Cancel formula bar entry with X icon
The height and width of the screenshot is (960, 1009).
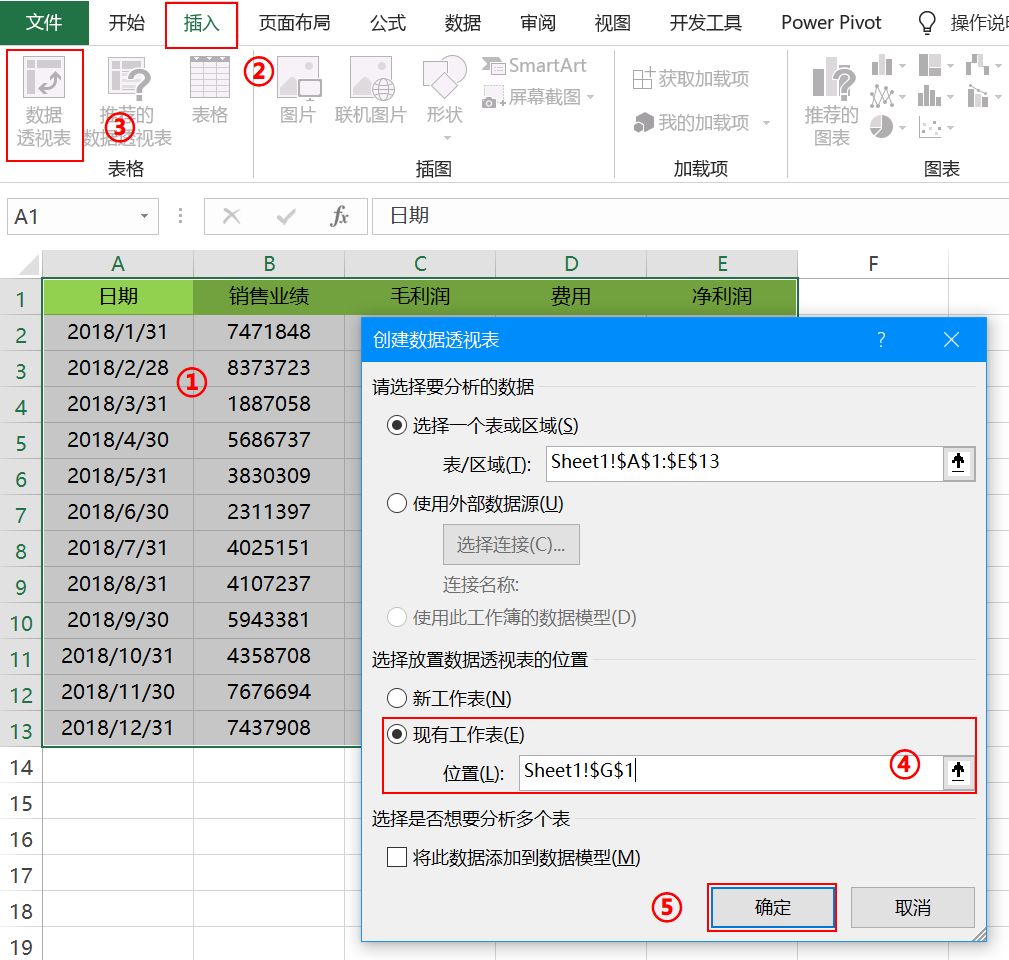click(232, 216)
